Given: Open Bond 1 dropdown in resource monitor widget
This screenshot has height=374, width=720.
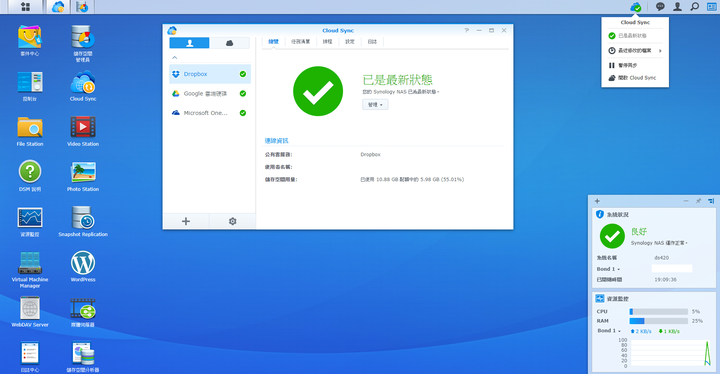Looking at the screenshot, I should (609, 331).
